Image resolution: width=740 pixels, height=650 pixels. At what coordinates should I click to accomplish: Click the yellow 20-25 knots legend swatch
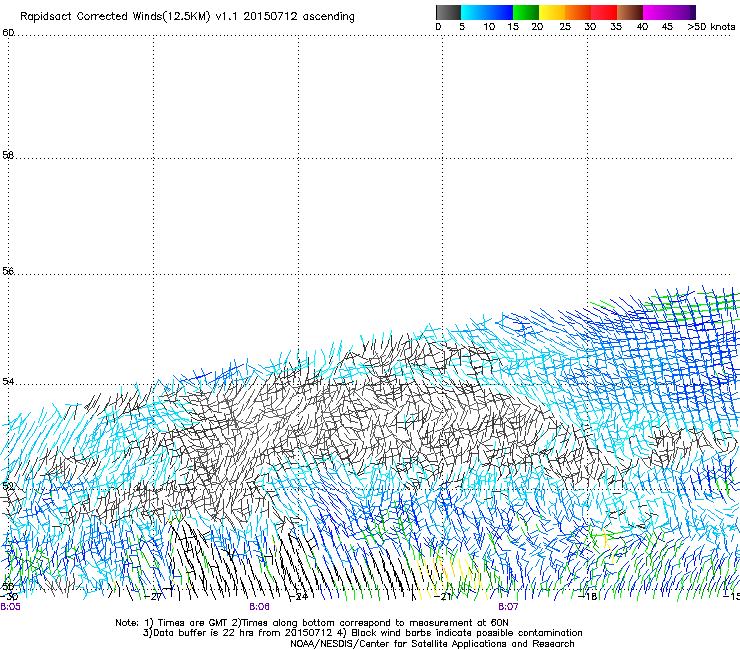point(552,12)
